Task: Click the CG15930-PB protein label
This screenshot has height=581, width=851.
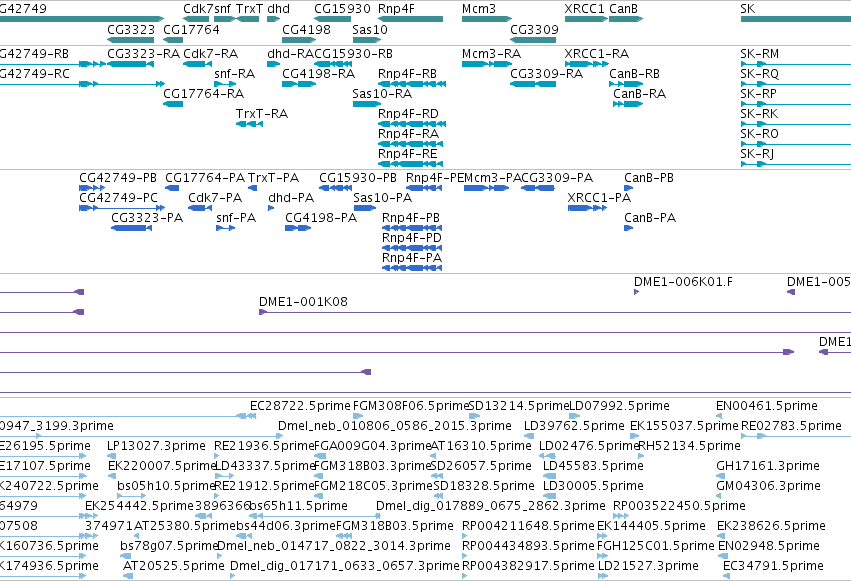Action: point(358,178)
